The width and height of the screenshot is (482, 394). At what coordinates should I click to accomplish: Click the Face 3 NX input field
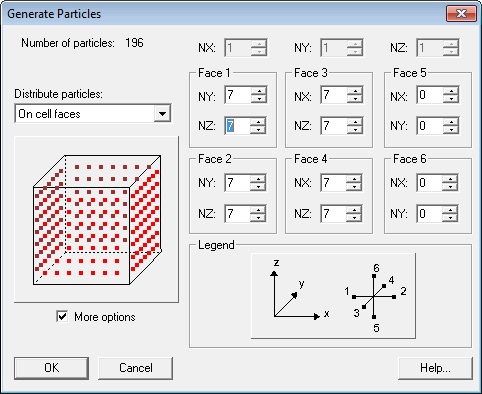click(334, 95)
